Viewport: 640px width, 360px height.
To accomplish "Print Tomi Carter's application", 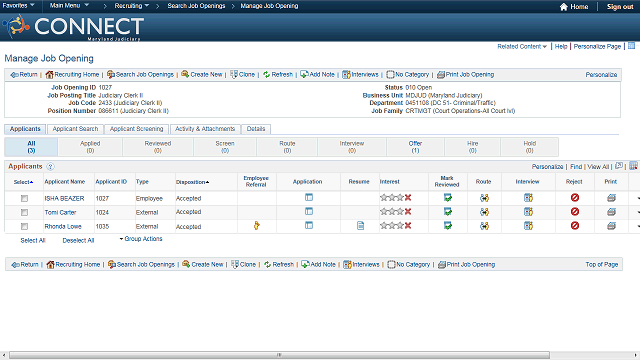I will pyautogui.click(x=611, y=212).
